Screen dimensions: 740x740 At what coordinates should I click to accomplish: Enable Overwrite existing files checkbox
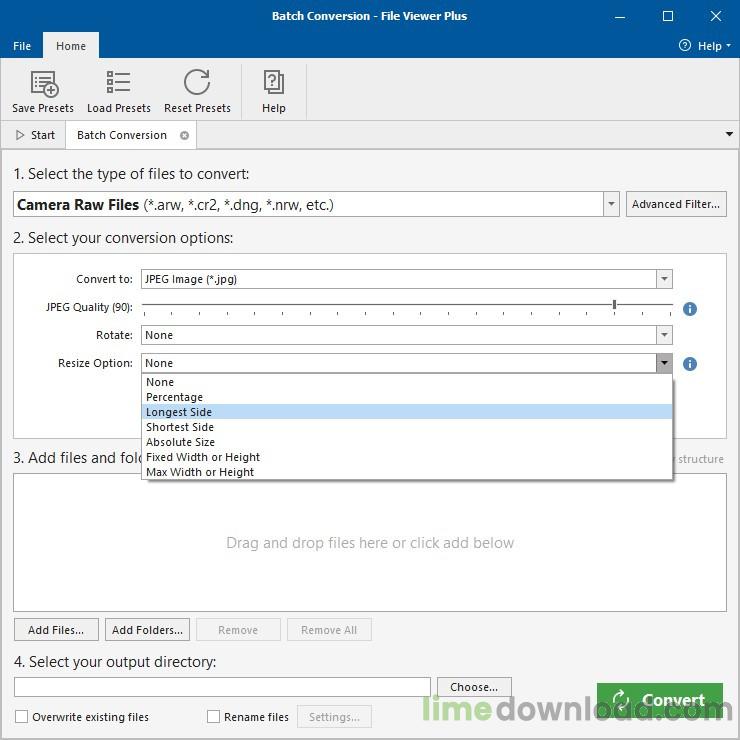(x=21, y=716)
